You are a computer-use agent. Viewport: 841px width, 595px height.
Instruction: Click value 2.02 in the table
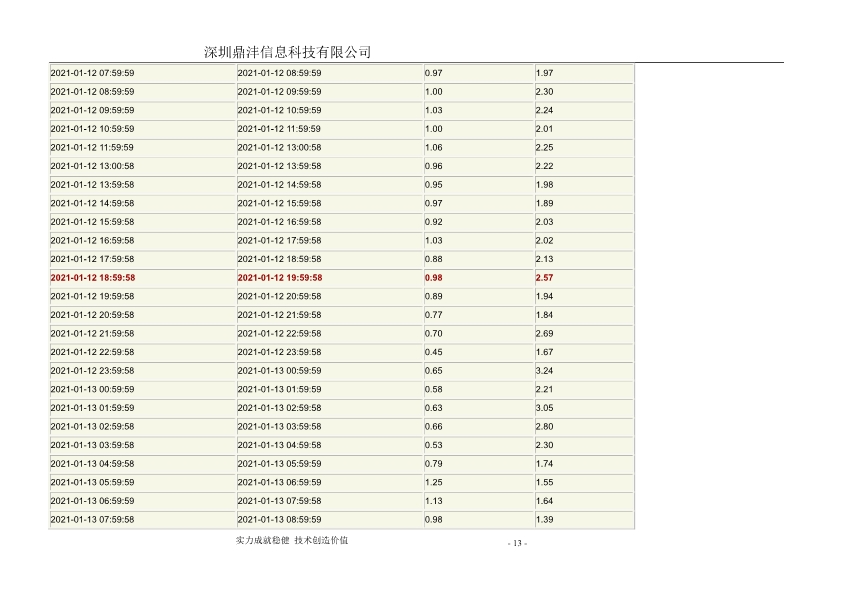click(544, 240)
